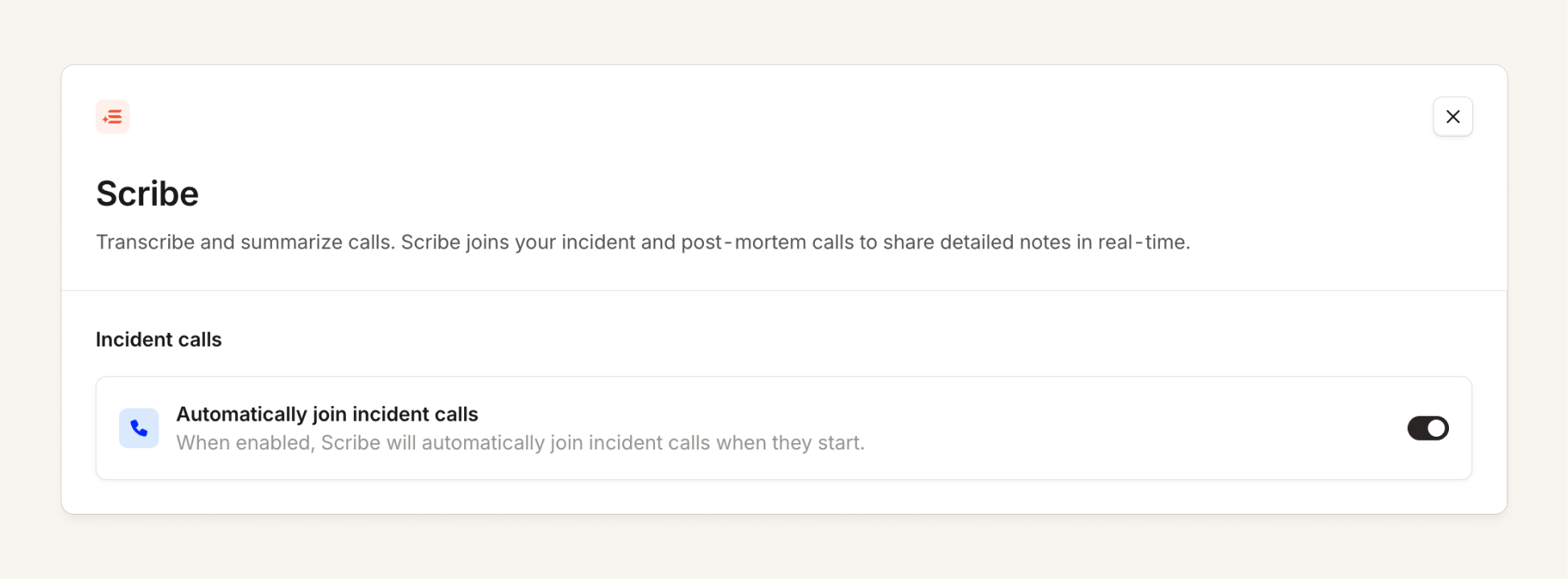Click the Scribe heading
The height and width of the screenshot is (579, 1568).
pyautogui.click(x=147, y=194)
